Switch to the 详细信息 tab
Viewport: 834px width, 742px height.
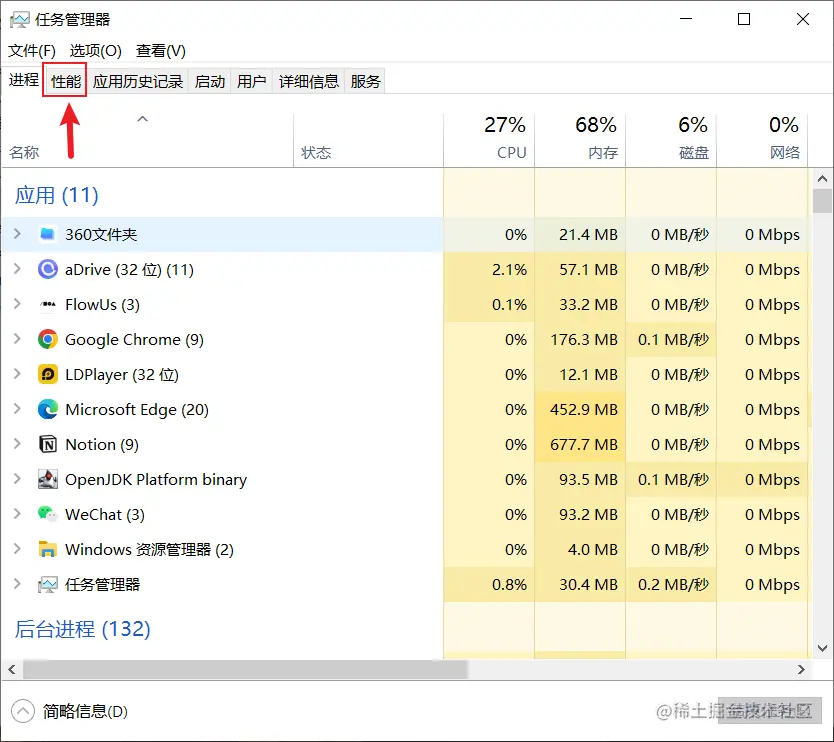click(x=308, y=81)
